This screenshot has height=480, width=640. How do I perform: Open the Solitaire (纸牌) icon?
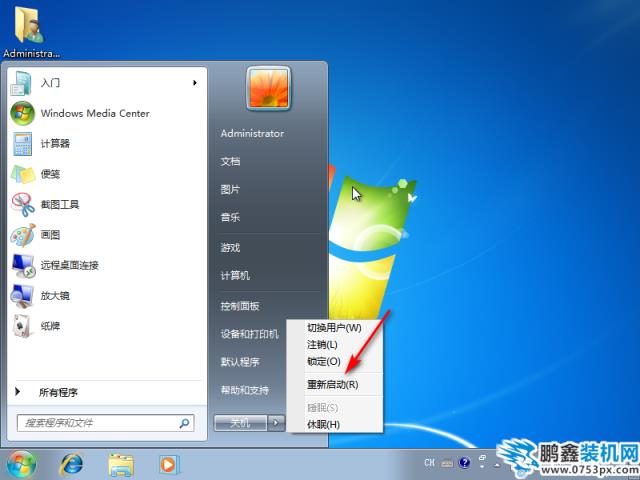[22, 326]
